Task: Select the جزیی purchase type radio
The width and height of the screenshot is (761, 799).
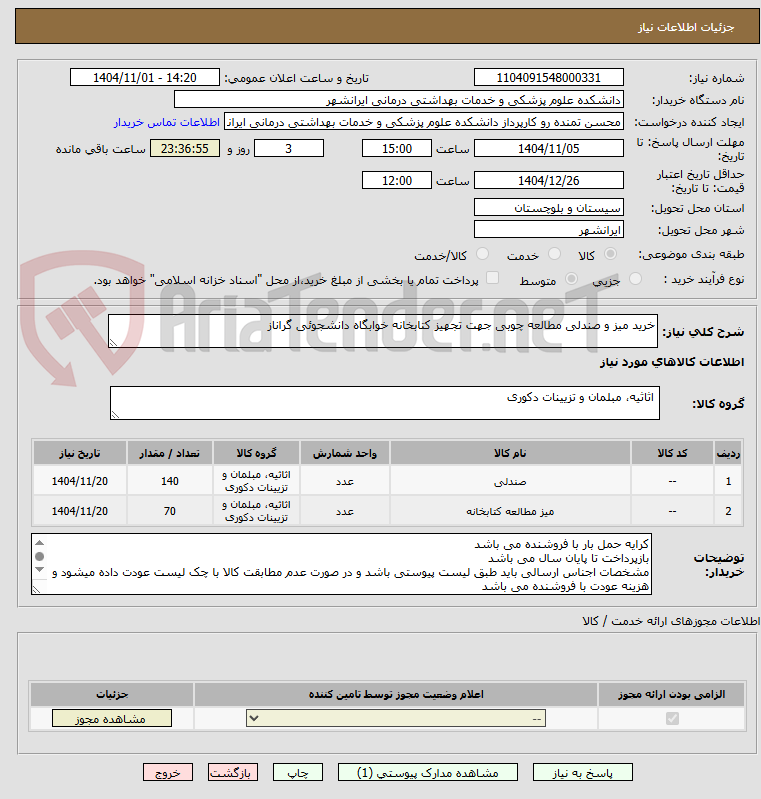Action: [635, 279]
